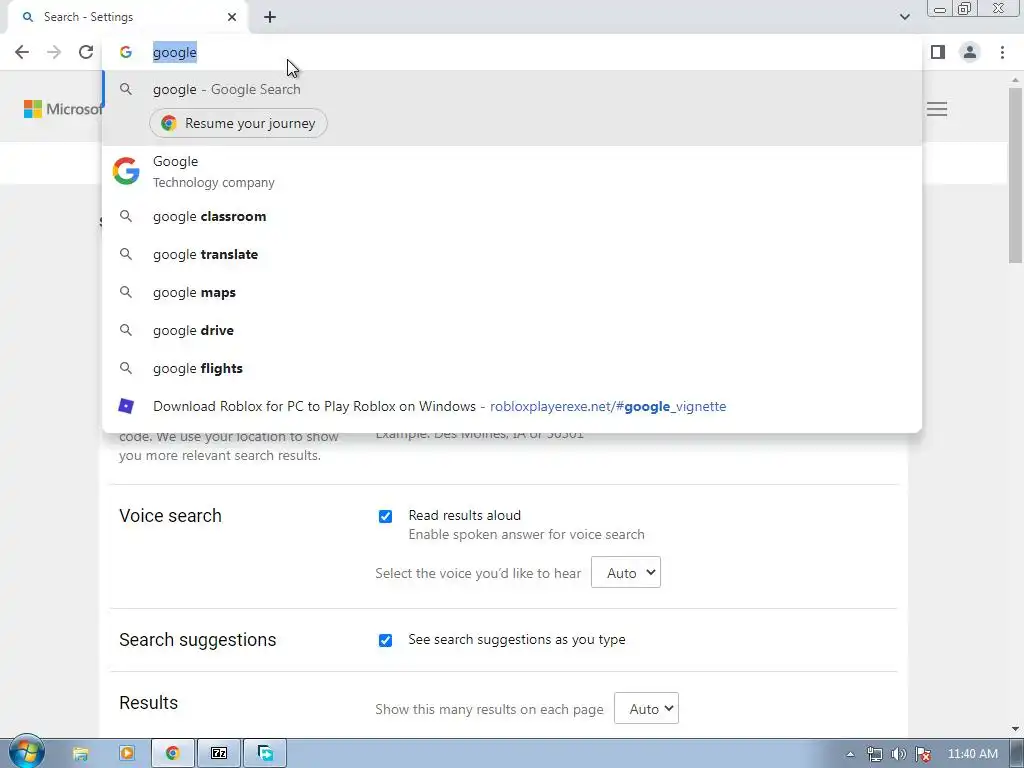Open the Chrome profile avatar
The image size is (1024, 768).
tap(970, 52)
